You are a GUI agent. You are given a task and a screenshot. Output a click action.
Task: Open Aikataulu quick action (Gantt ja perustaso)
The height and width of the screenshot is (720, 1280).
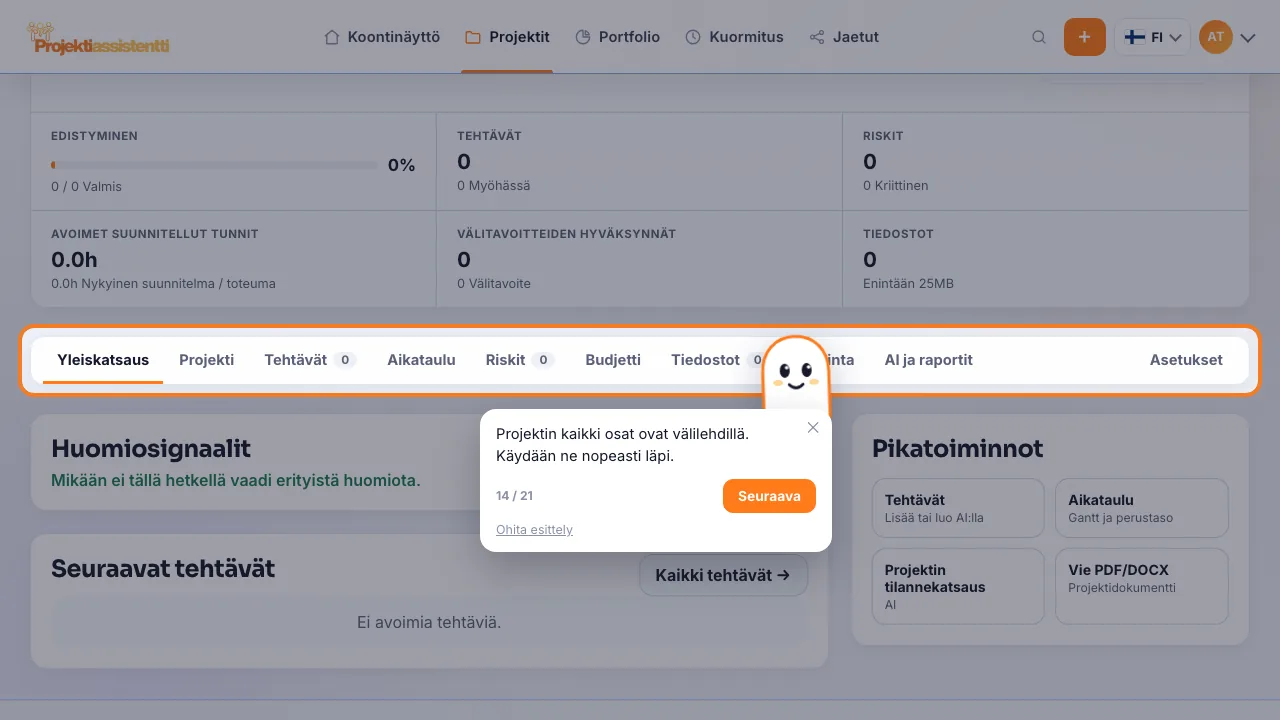[1141, 508]
